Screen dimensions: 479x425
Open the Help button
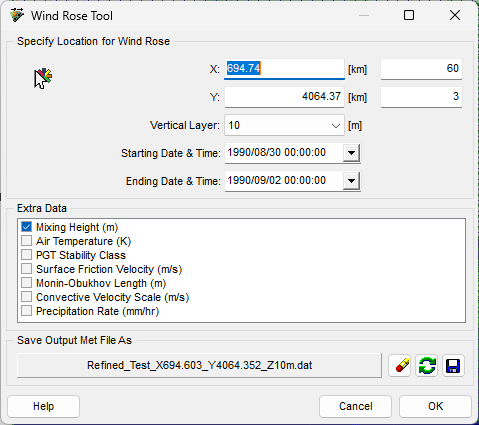click(43, 406)
